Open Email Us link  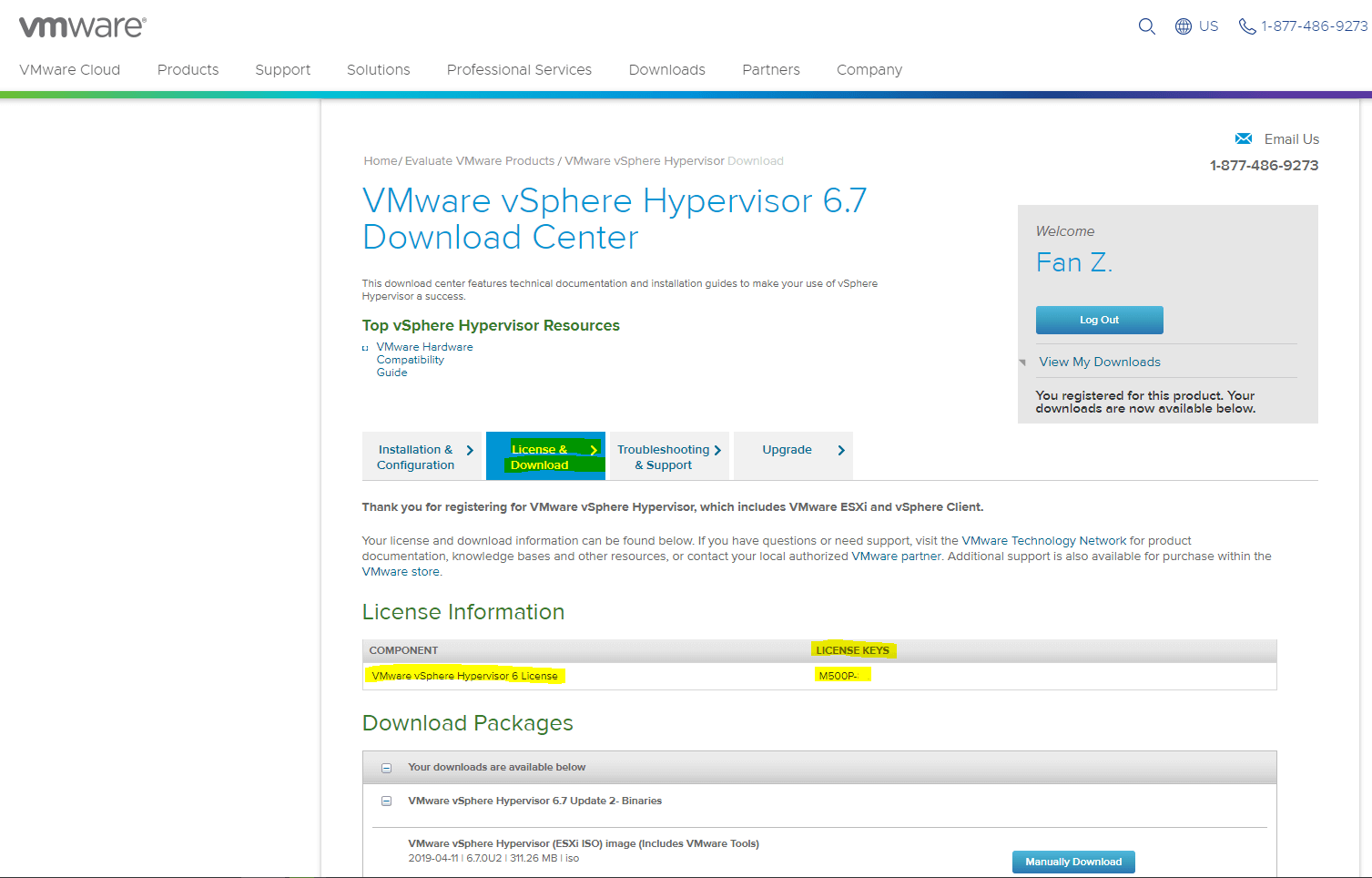(x=1291, y=138)
